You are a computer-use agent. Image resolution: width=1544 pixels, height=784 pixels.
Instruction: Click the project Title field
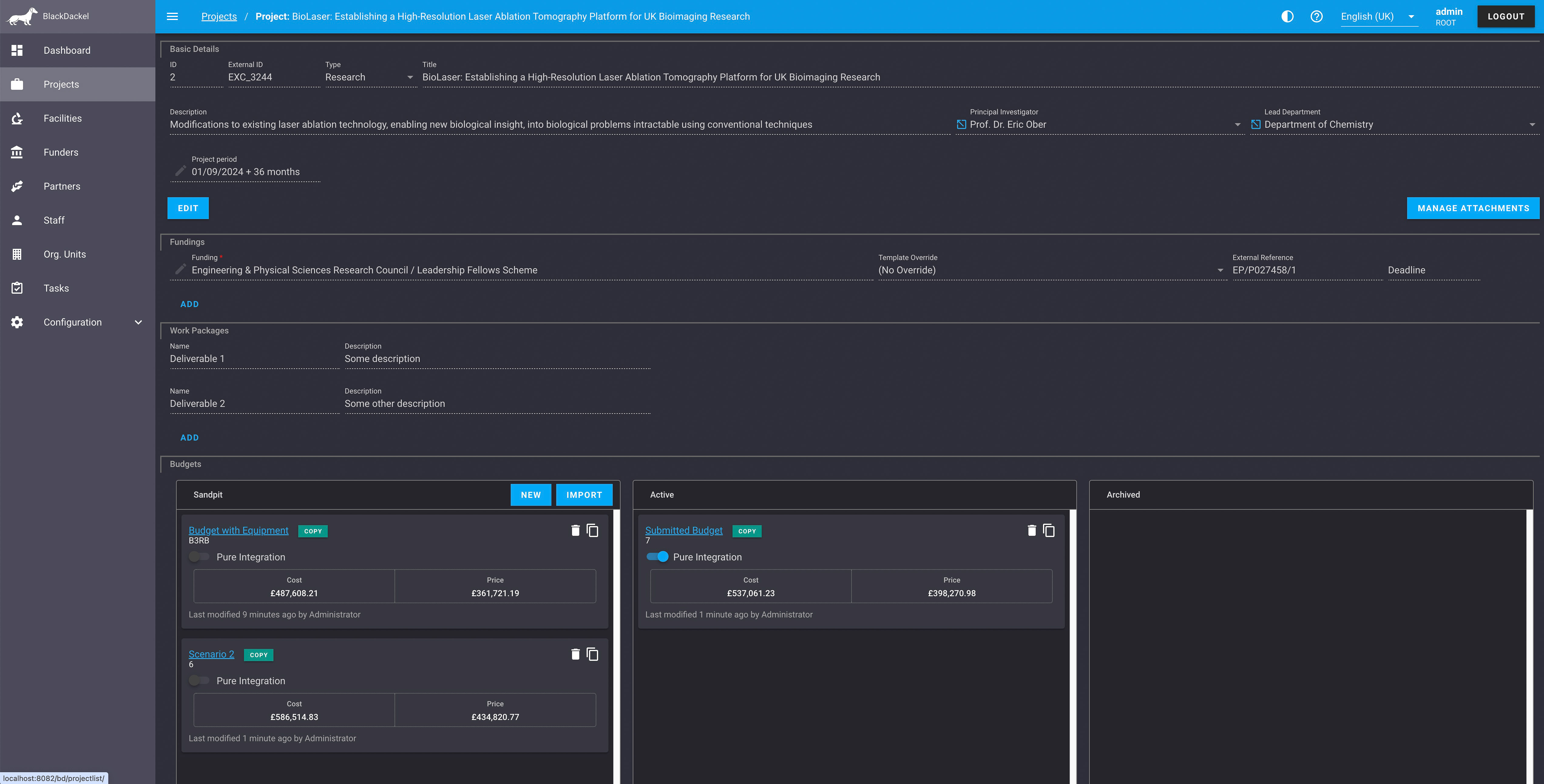(980, 77)
